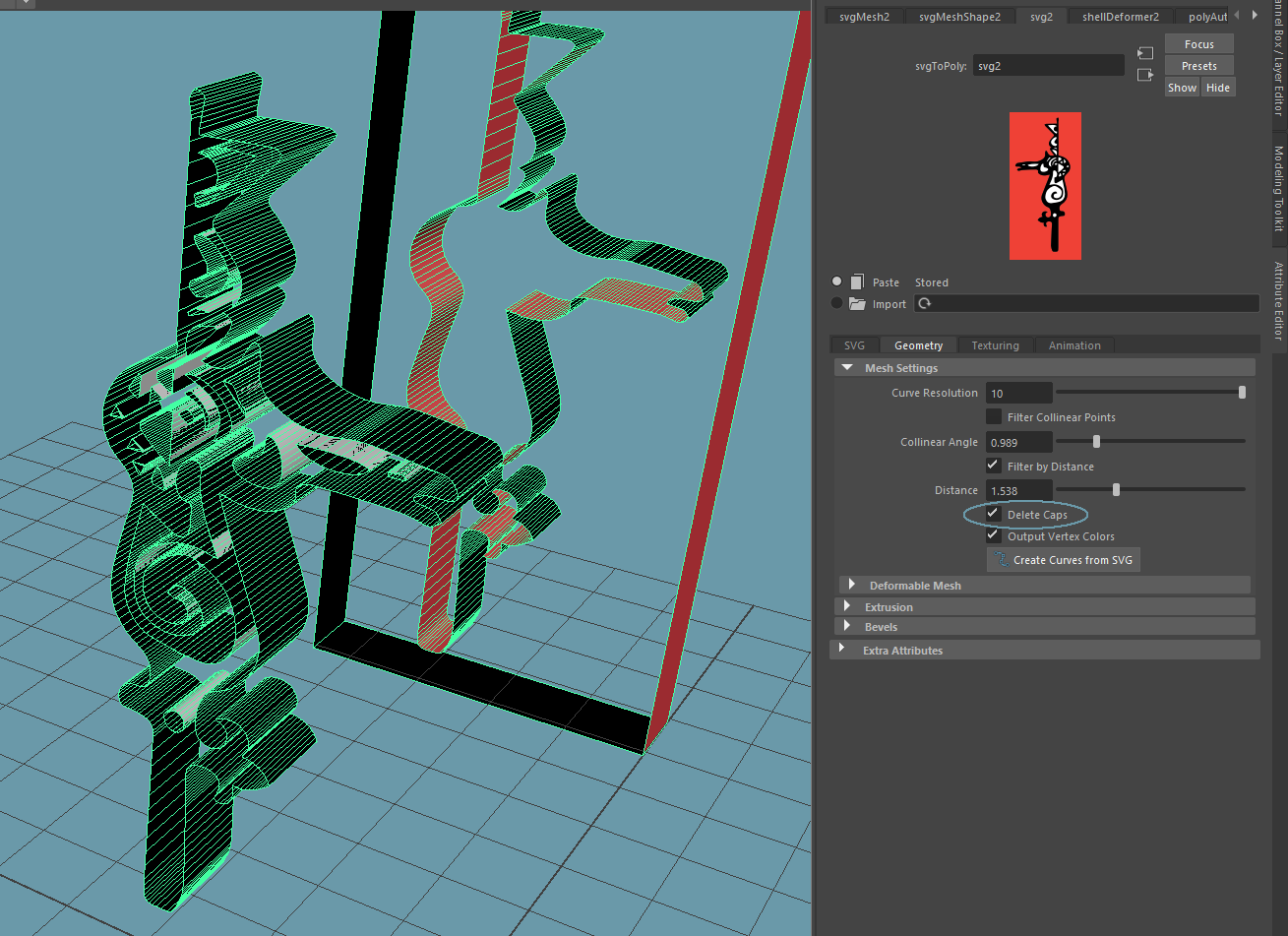
Task: Toggle the Delete Caps checkbox
Action: pos(994,514)
